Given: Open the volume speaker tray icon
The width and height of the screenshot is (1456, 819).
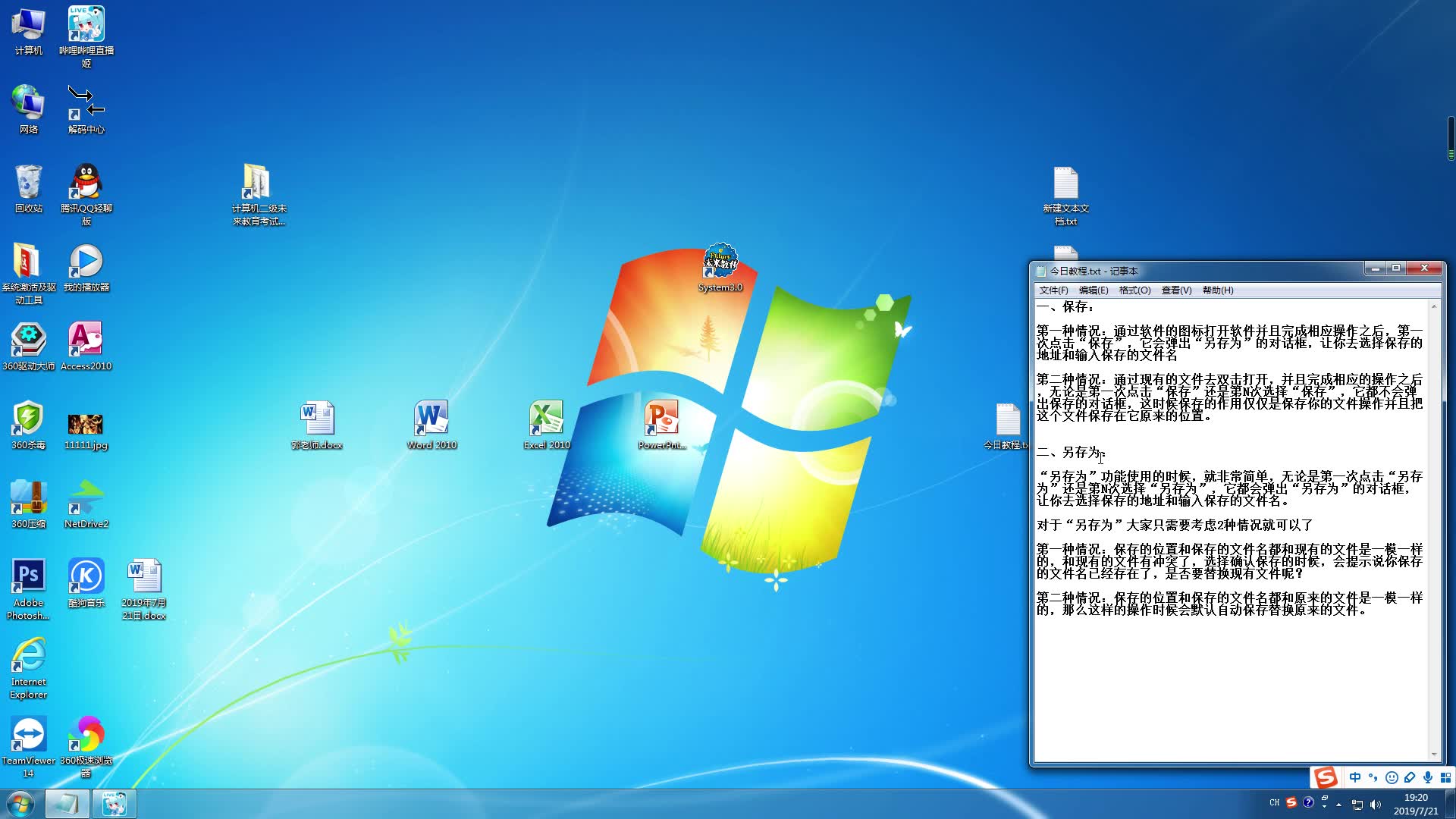Looking at the screenshot, I should point(1376,805).
